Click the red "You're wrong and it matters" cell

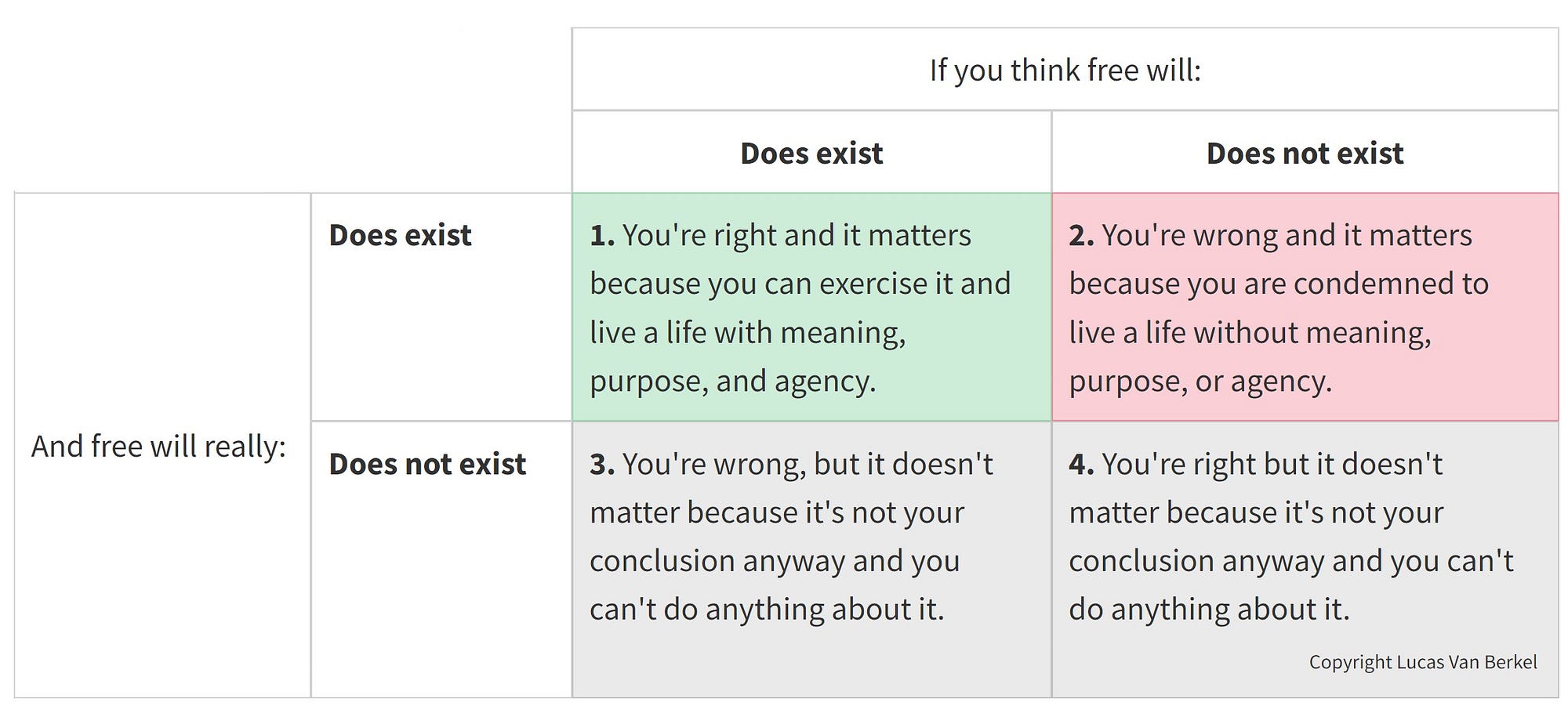coord(1305,307)
